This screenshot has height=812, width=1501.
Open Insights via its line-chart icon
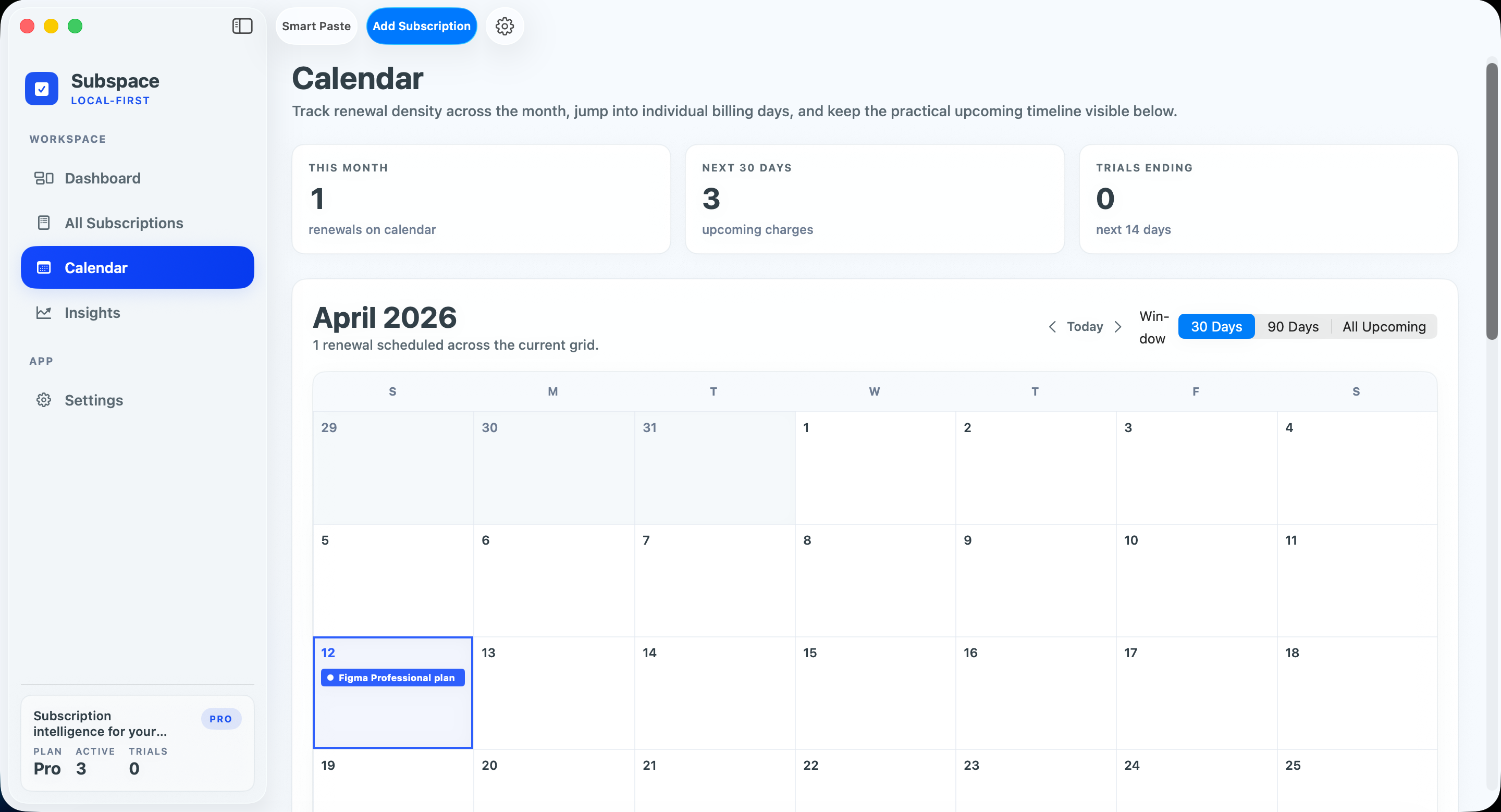[x=44, y=313]
